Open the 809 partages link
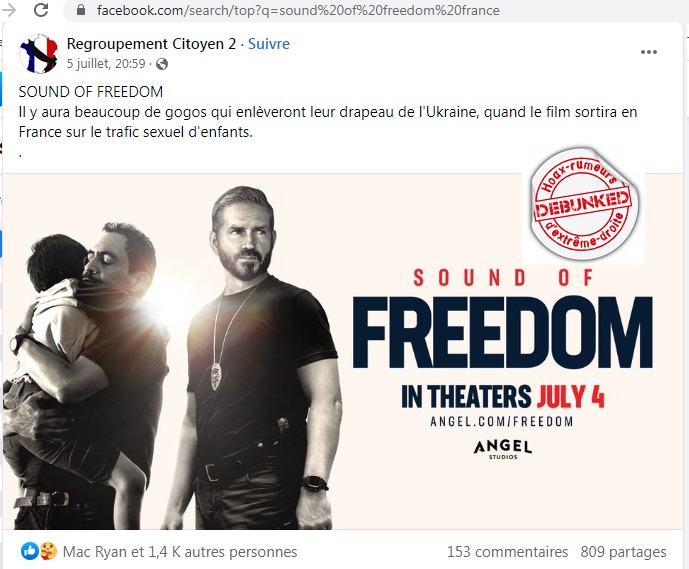 pyautogui.click(x=624, y=552)
